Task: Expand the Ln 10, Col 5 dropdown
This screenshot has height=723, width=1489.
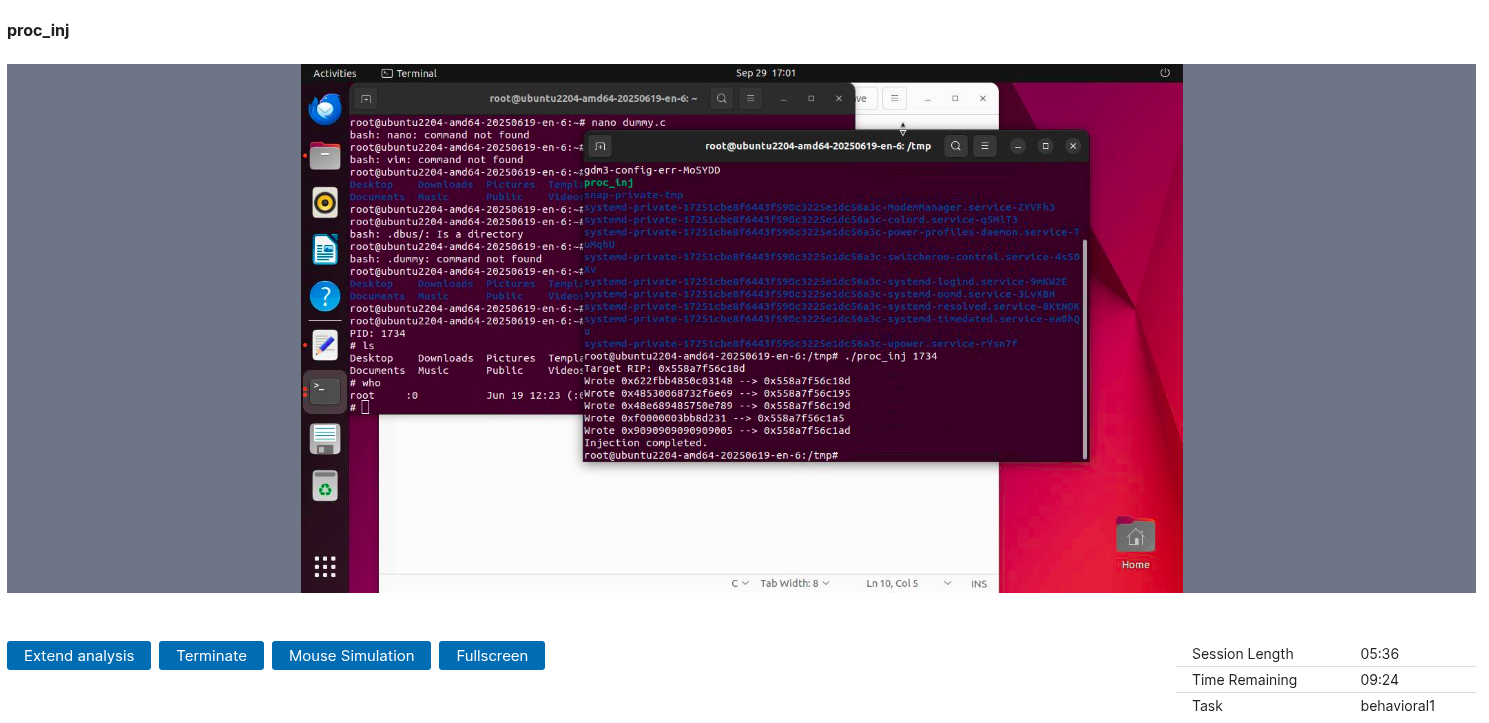Action: click(898, 583)
